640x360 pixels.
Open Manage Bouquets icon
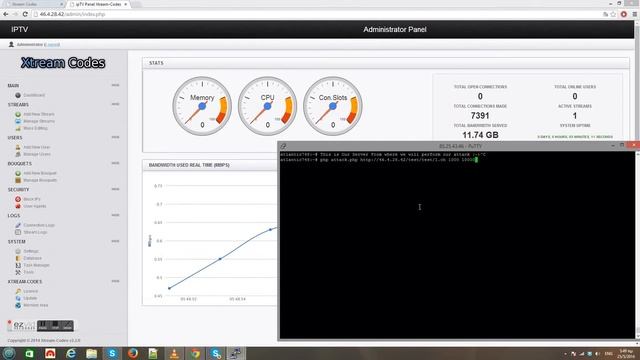pos(18,180)
